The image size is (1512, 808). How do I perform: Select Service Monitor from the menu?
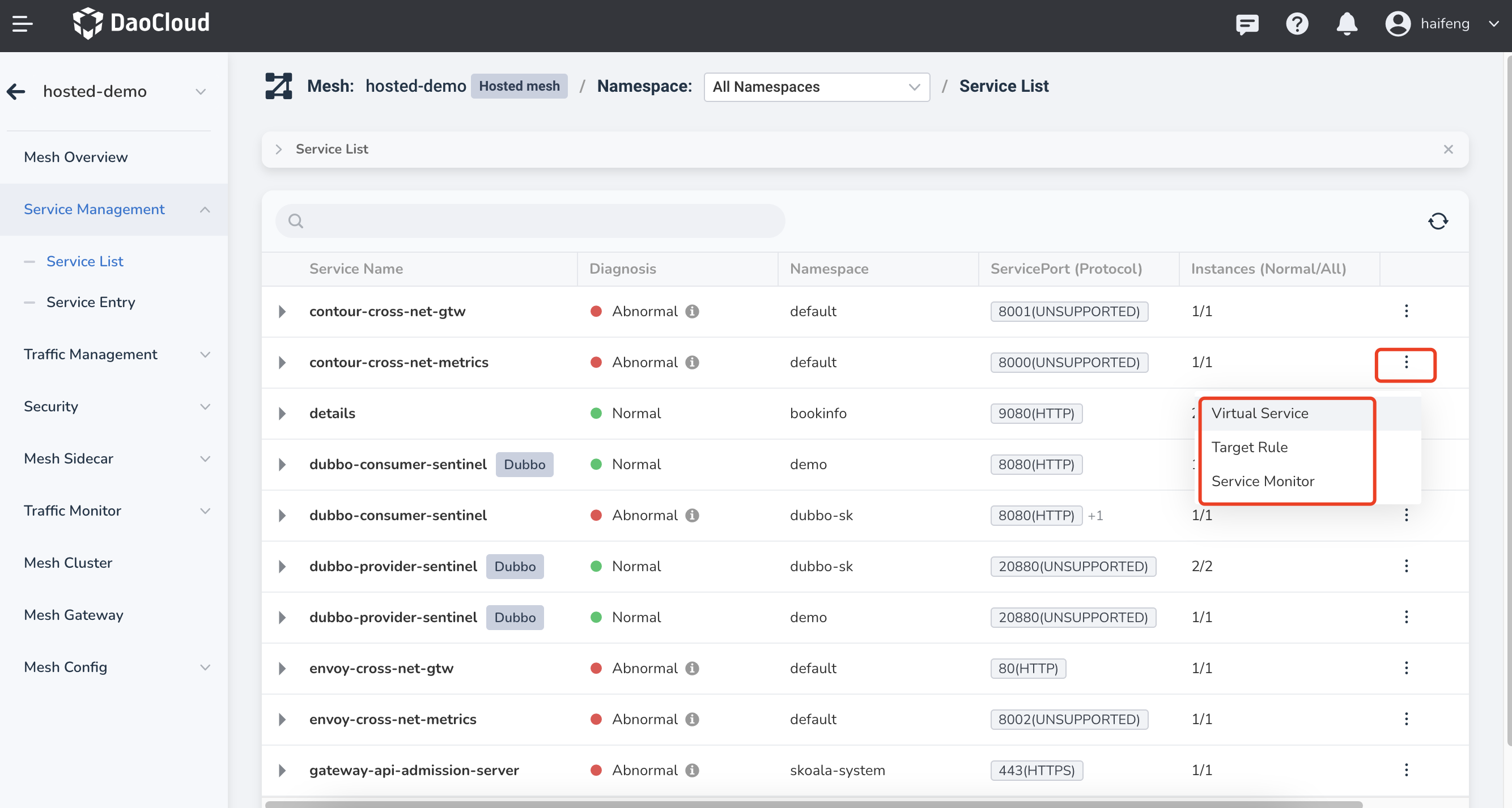click(x=1263, y=481)
